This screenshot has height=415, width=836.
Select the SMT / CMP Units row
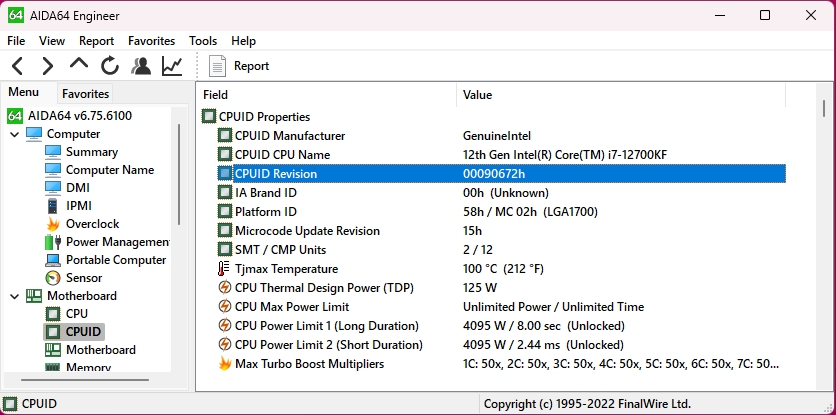[502, 250]
